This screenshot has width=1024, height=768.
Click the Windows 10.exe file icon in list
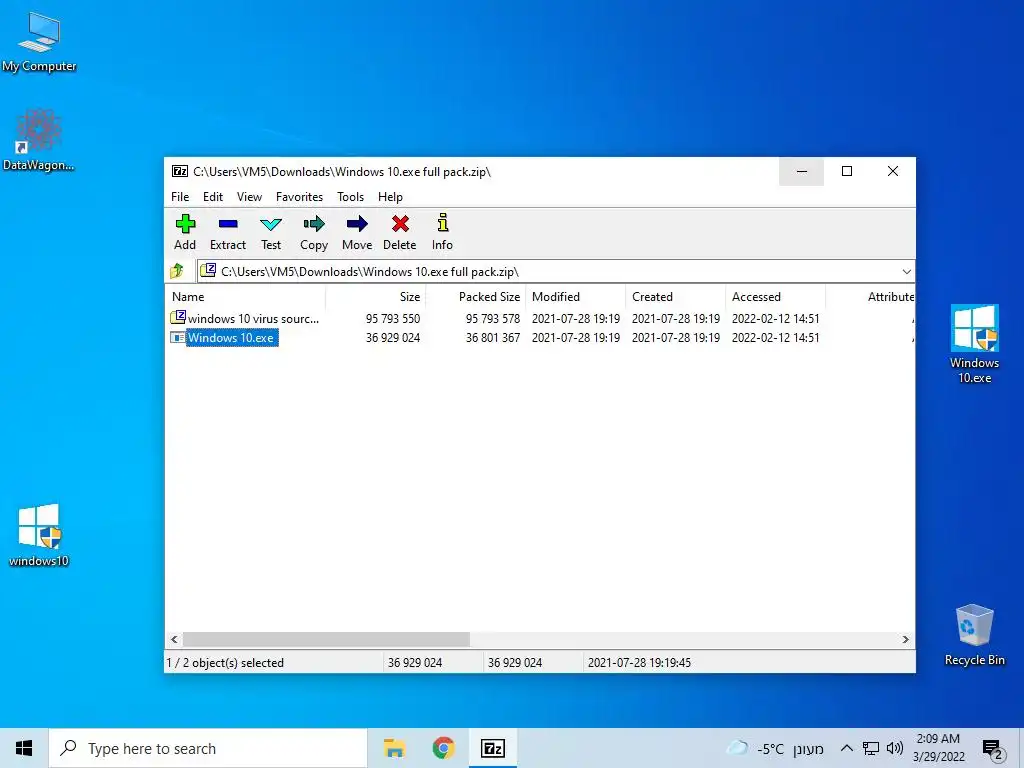click(178, 338)
